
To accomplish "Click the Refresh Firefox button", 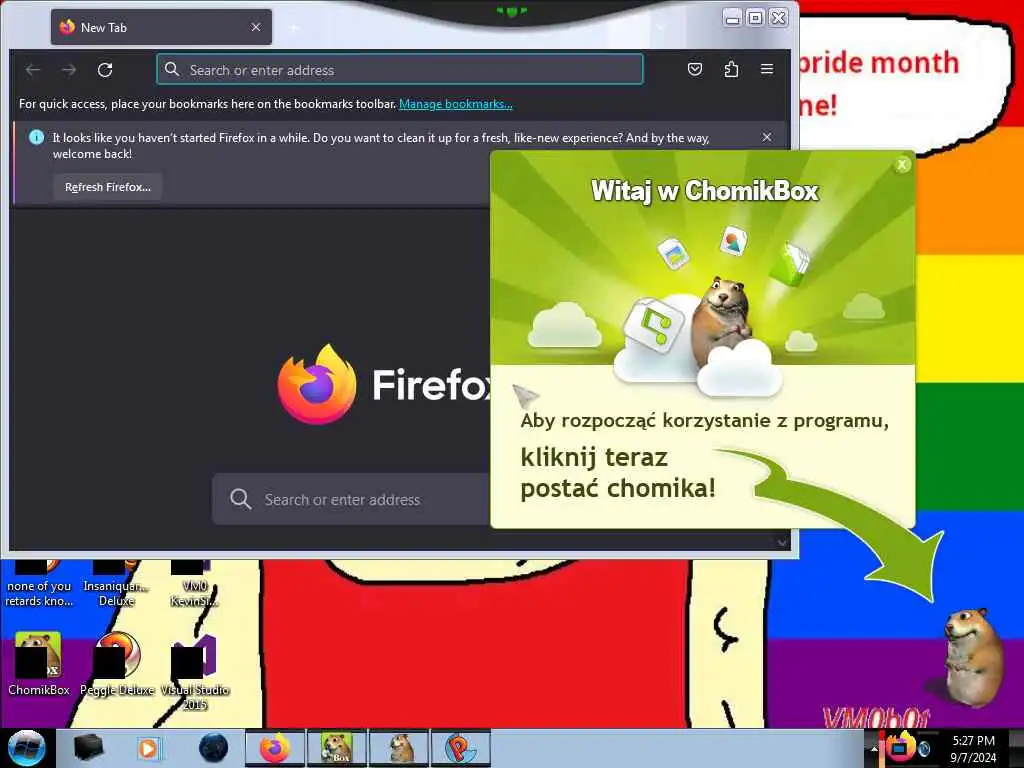I will point(108,187).
